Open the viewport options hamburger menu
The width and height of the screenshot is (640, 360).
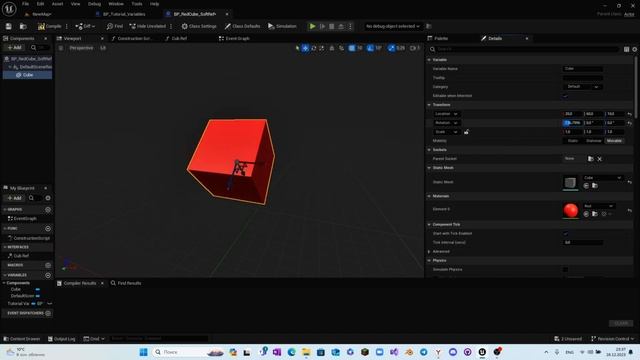tap(61, 48)
